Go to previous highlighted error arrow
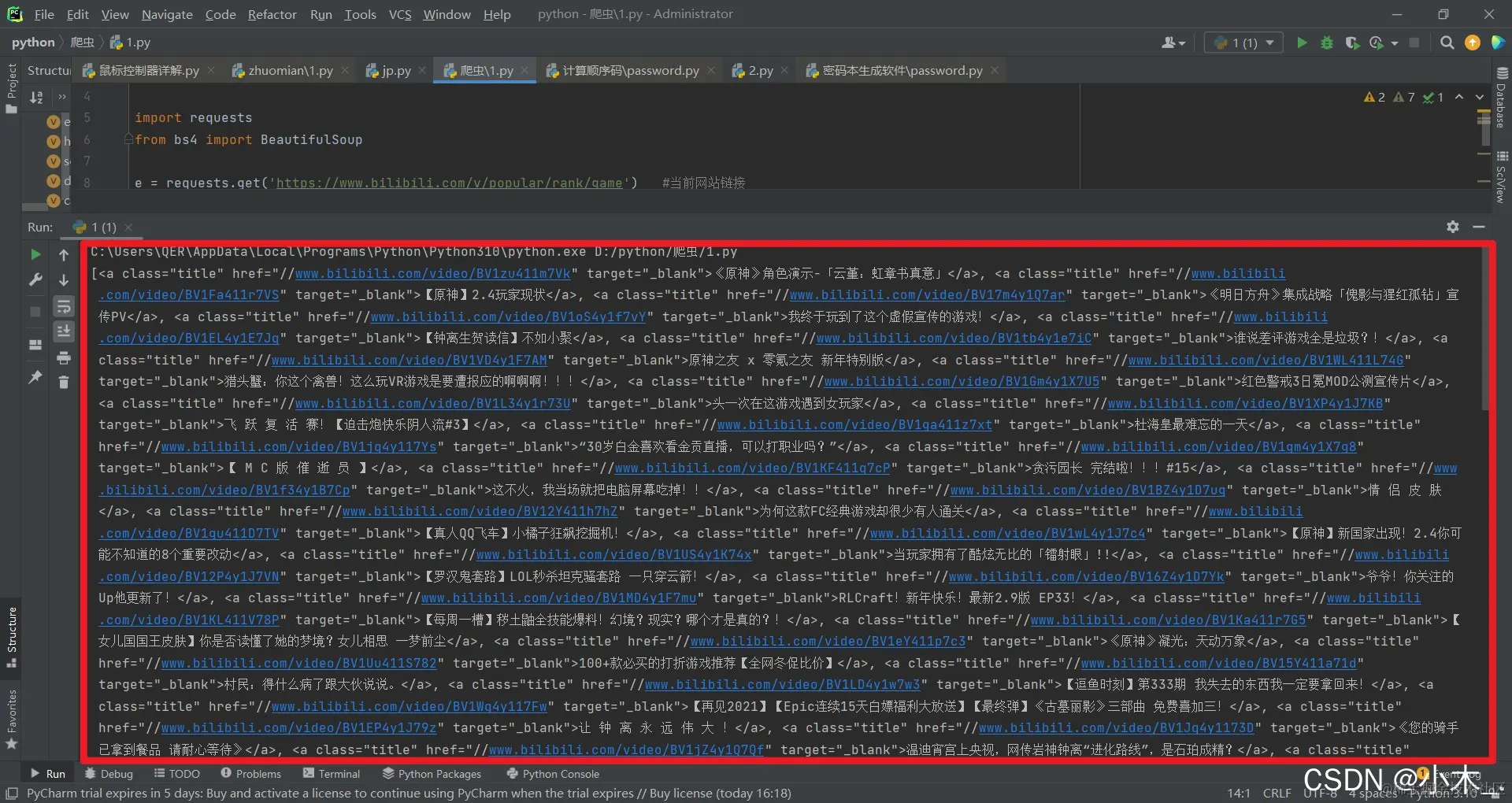The height and width of the screenshot is (803, 1512). tap(1459, 97)
